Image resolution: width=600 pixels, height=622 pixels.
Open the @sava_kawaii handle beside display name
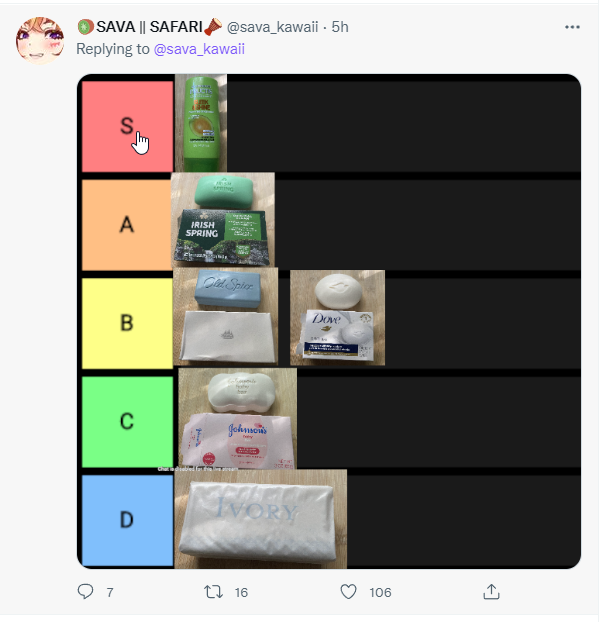(272, 27)
